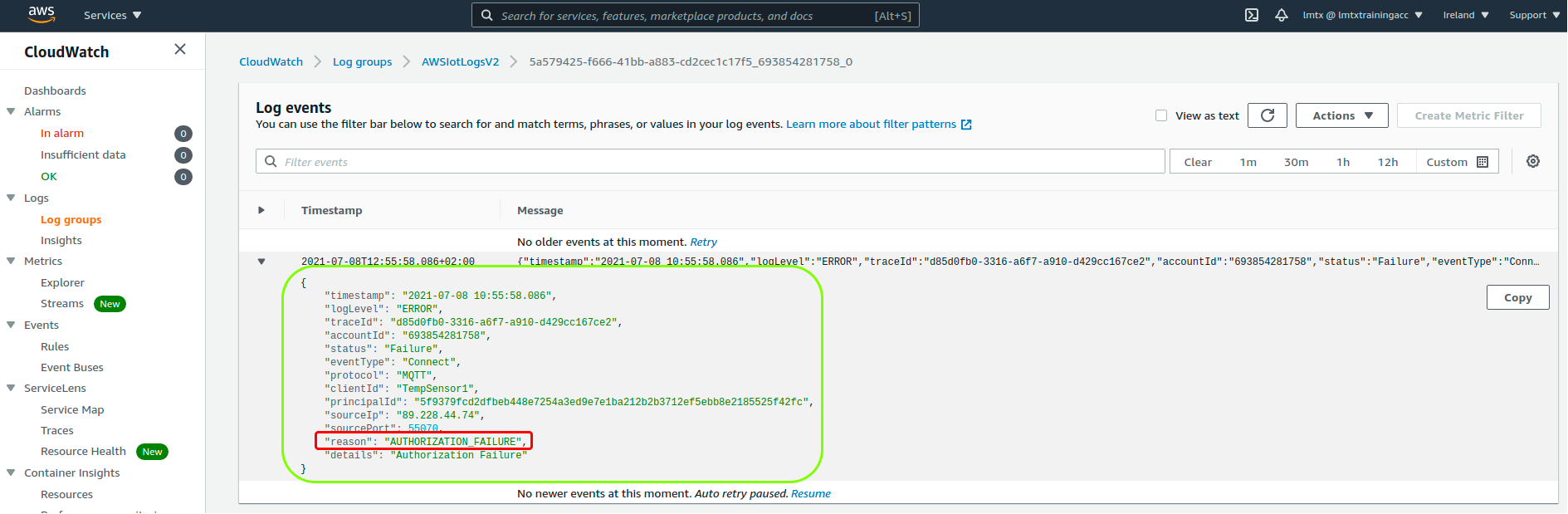Image resolution: width=1568 pixels, height=514 pixels.
Task: Click the search magnifier in filter bar
Action: tap(271, 161)
